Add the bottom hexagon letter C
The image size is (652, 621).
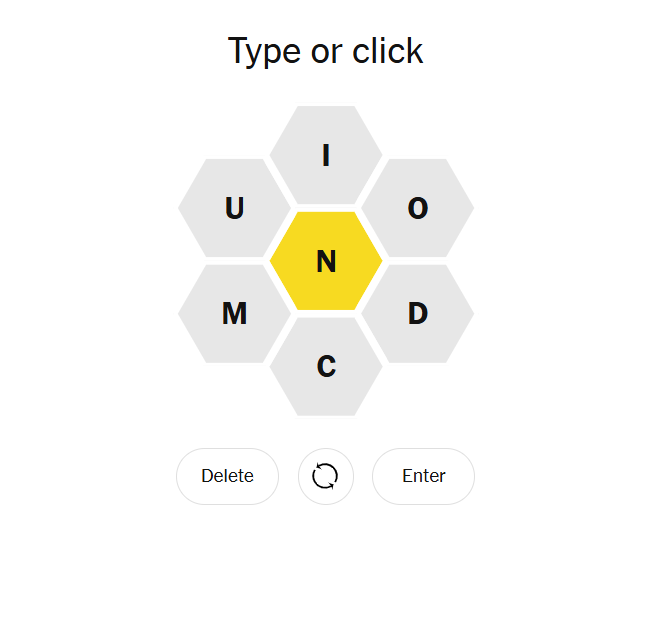pos(326,367)
